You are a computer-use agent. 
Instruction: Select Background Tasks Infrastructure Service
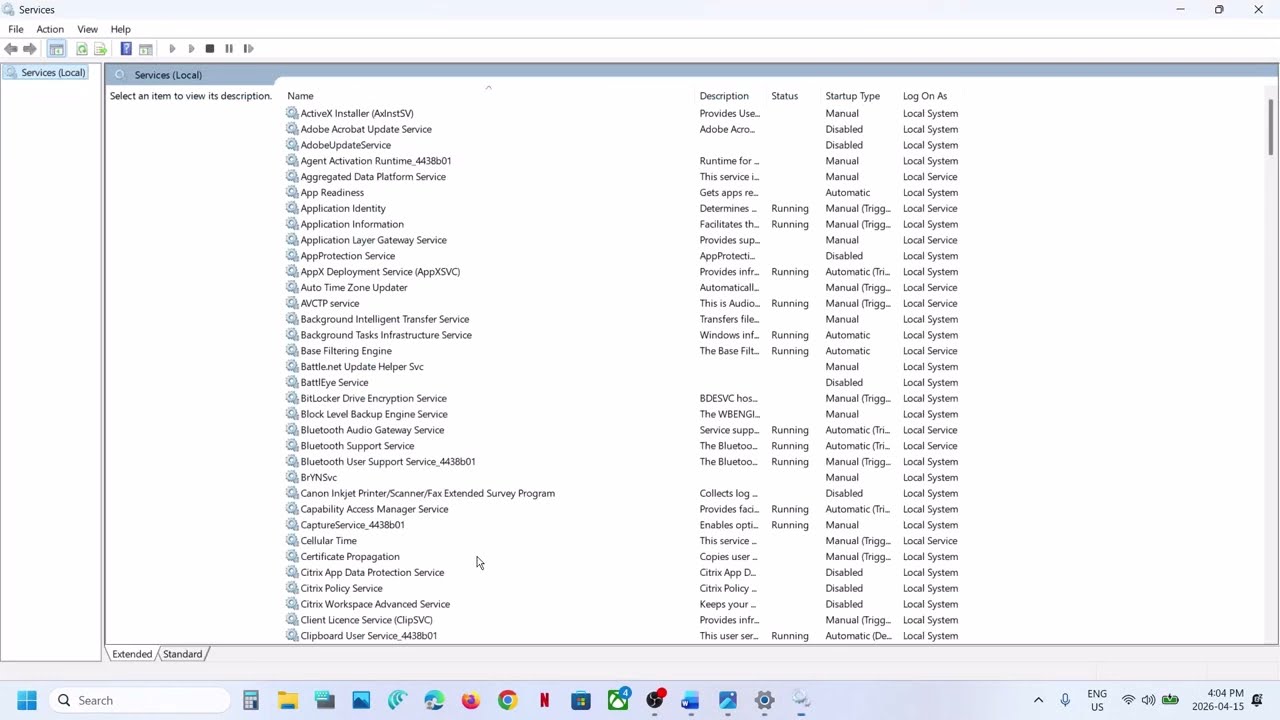(x=386, y=335)
